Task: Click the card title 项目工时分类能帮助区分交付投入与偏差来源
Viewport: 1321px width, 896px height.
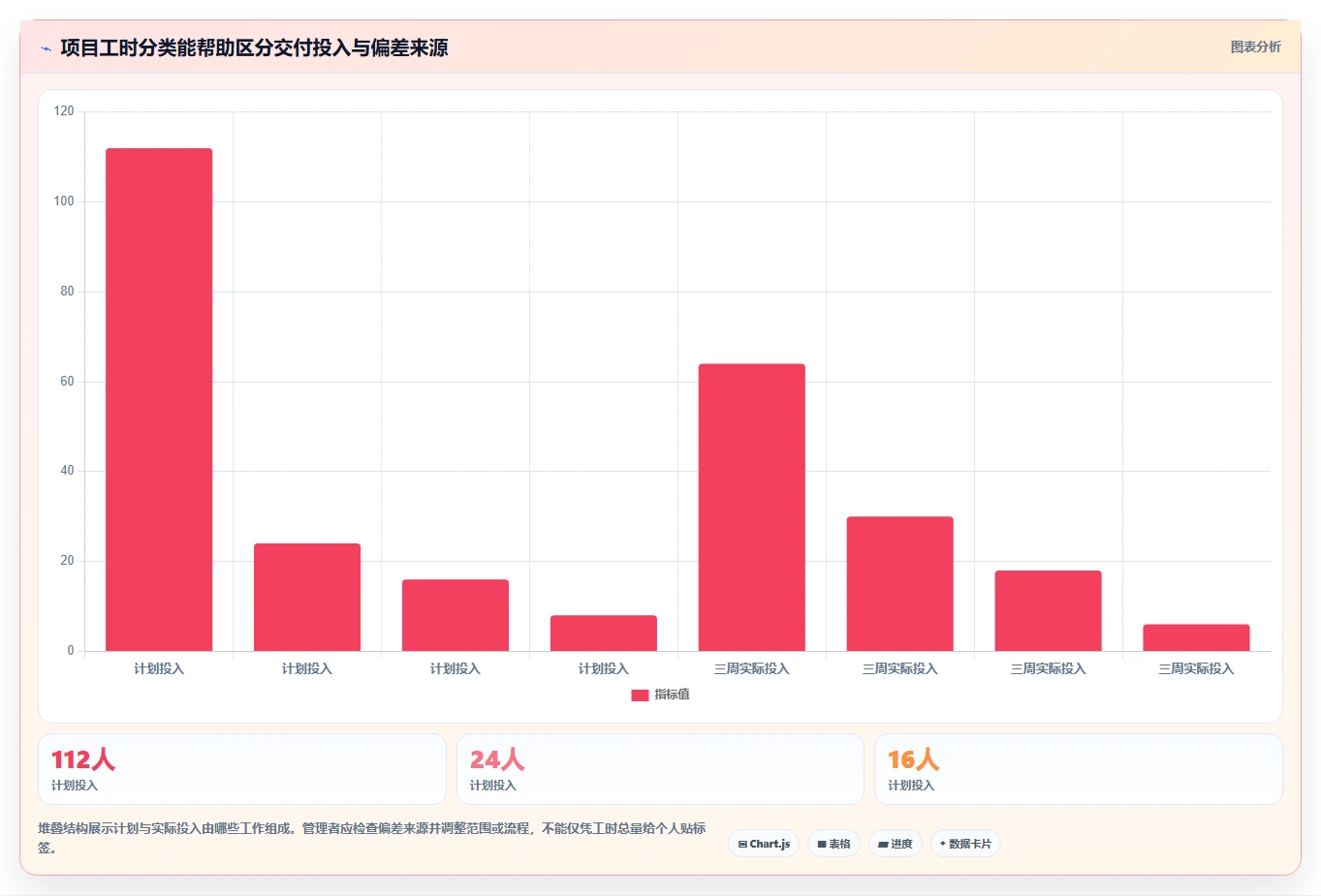Action: click(254, 47)
